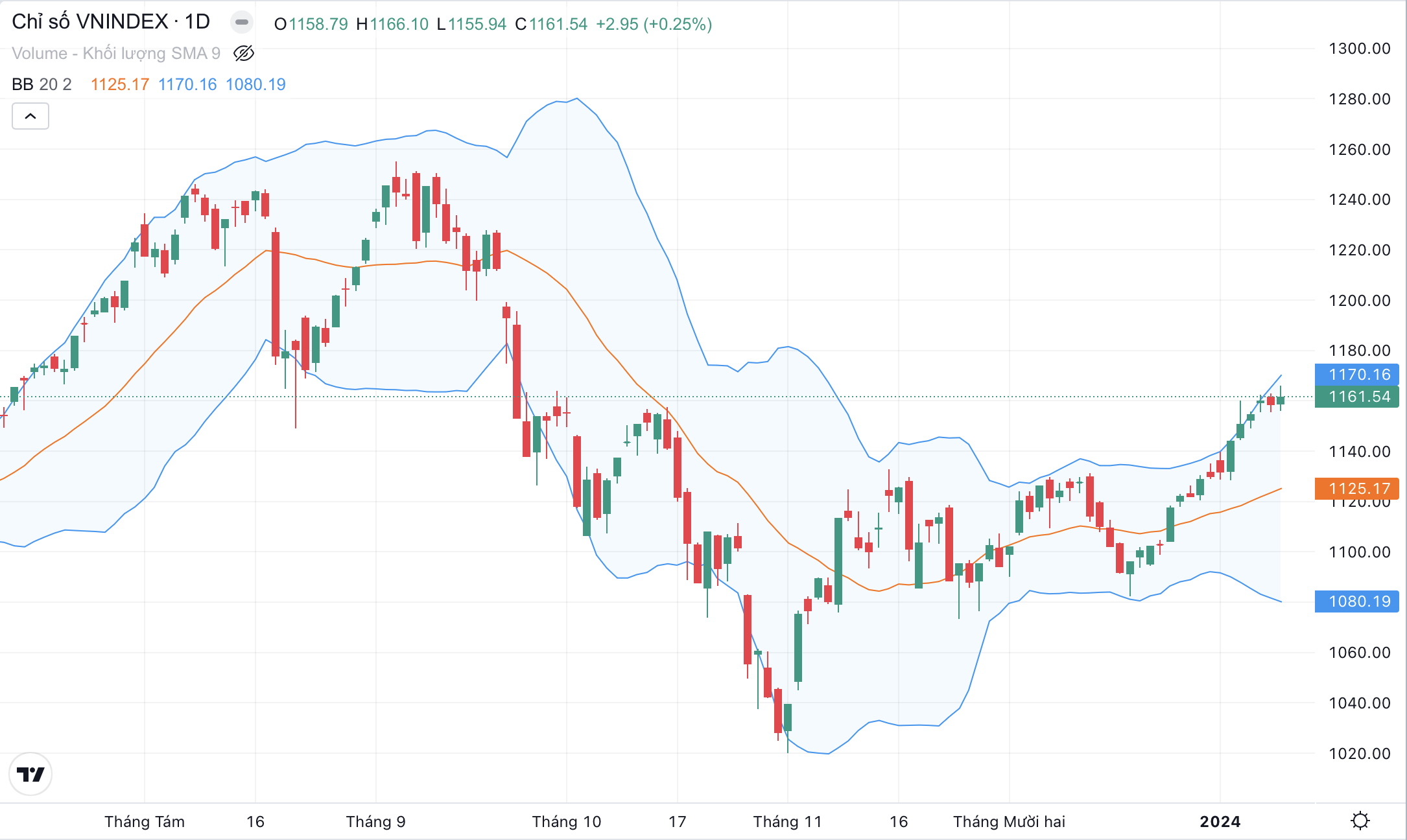This screenshot has height=840, width=1407.
Task: Click the BB lower value 1080.19 in legend
Action: click(x=255, y=84)
